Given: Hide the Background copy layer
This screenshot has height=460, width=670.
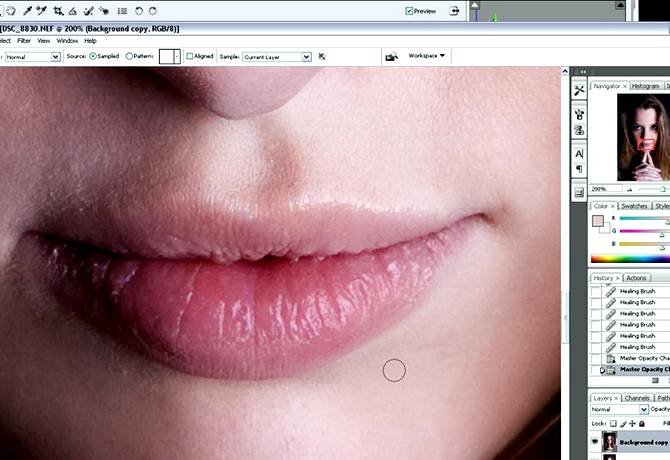Looking at the screenshot, I should 595,442.
